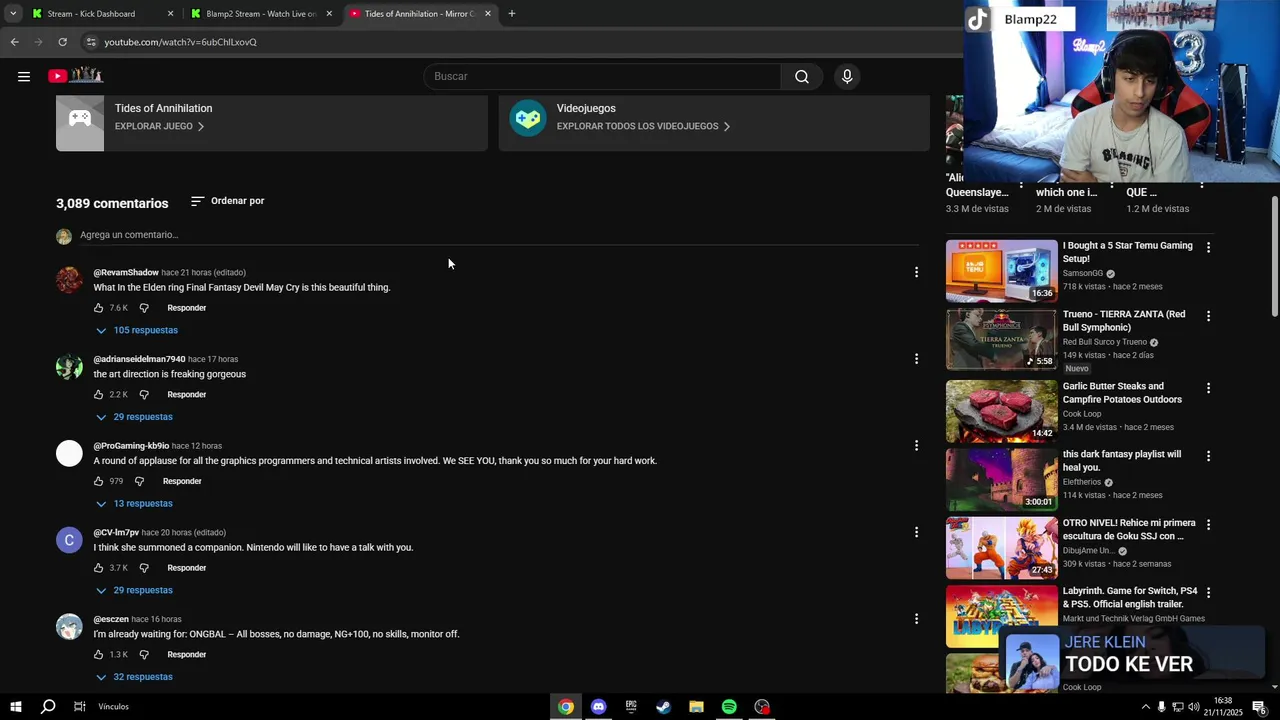Like the @esczen comment
The height and width of the screenshot is (720, 1280).
point(98,655)
